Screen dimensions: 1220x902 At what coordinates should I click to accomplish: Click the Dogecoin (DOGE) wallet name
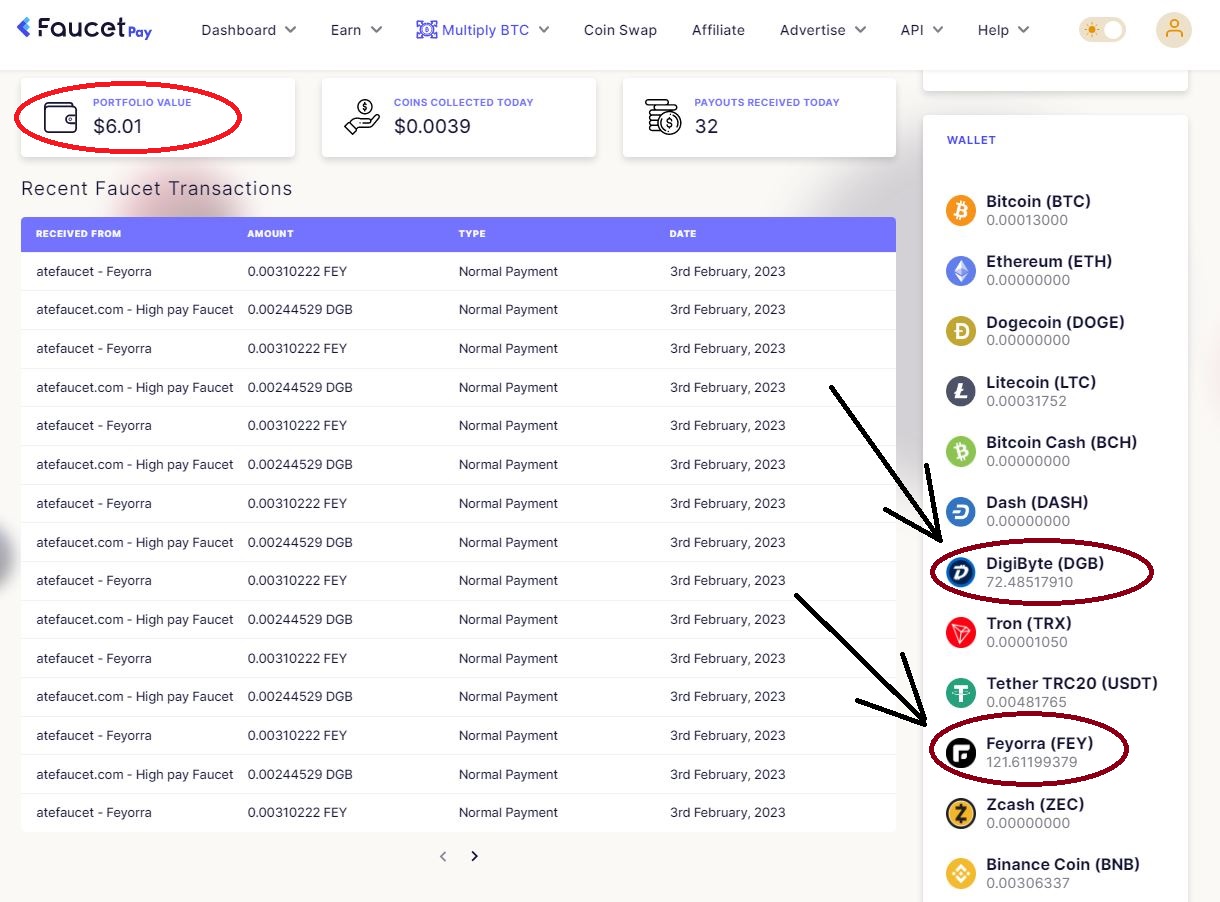tap(1055, 322)
